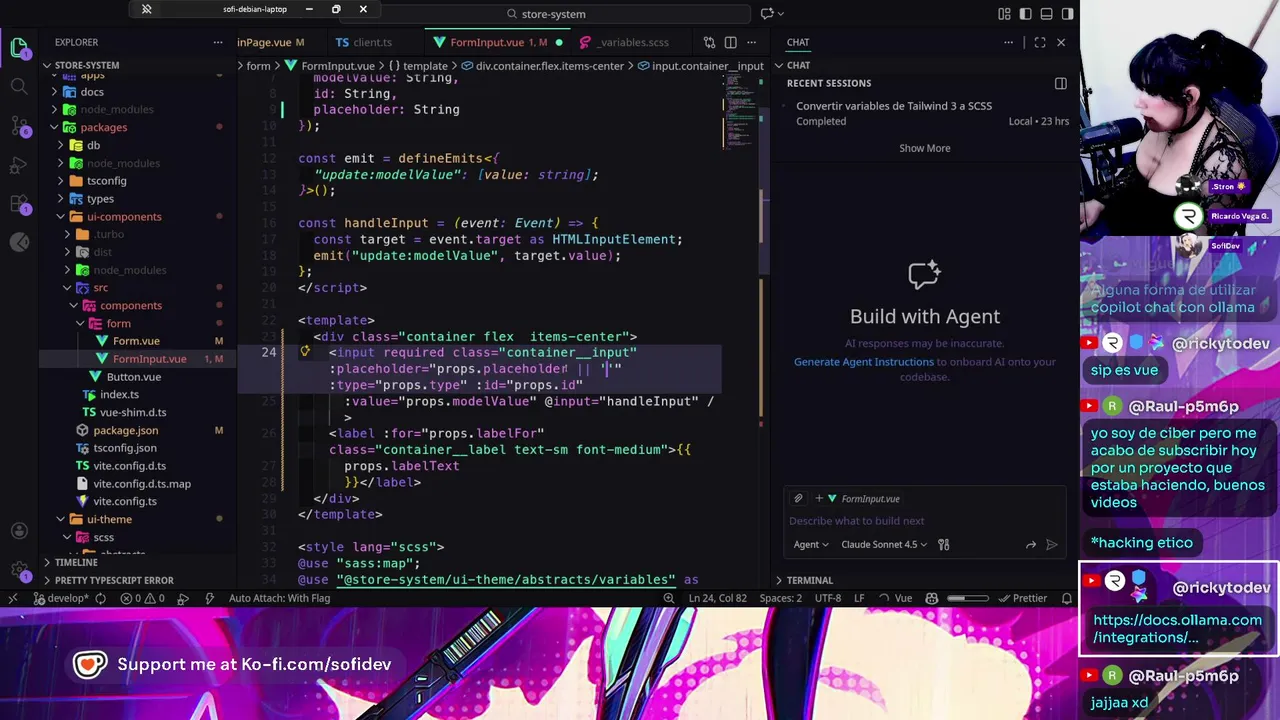Click Show More recent sessions
The width and height of the screenshot is (1280, 720).
[x=924, y=148]
